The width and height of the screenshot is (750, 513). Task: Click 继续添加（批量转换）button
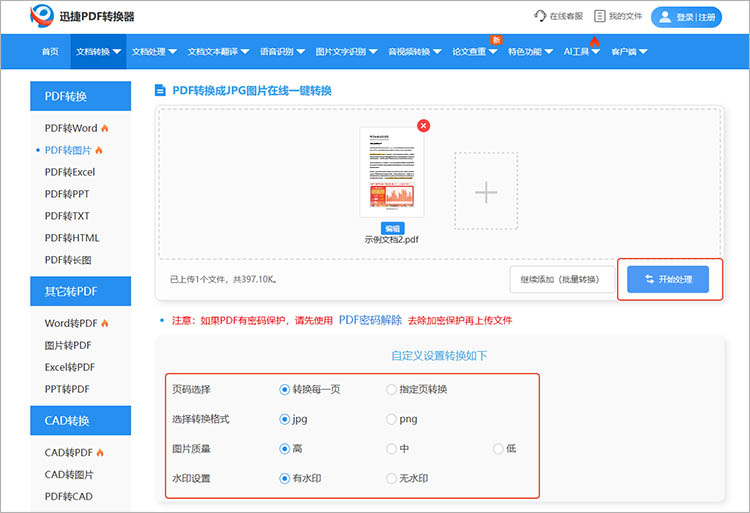tap(562, 279)
